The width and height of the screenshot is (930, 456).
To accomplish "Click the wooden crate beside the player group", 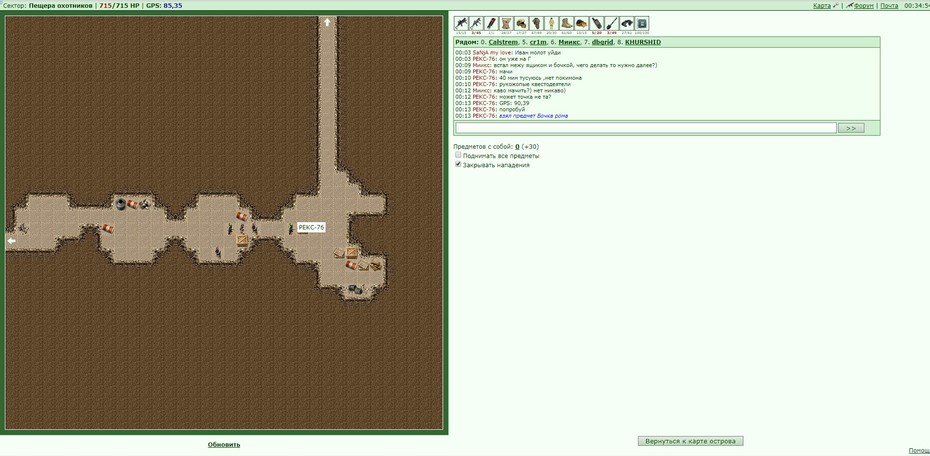I will point(243,240).
